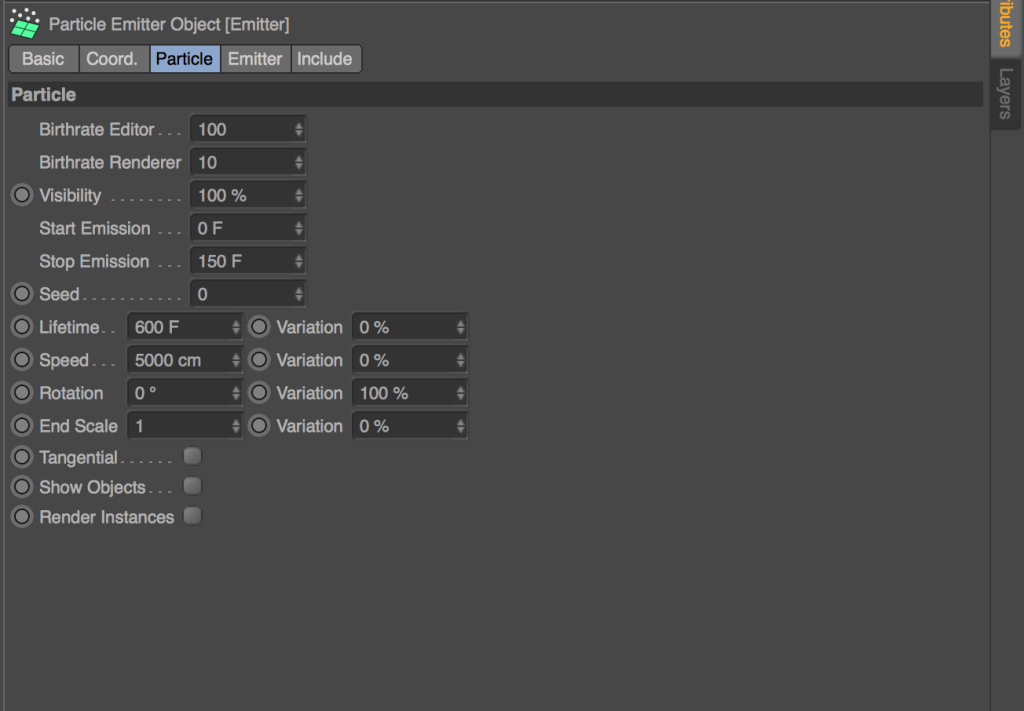Enable the Show Objects checkbox
Screen dimensions: 1024x711
pos(192,486)
